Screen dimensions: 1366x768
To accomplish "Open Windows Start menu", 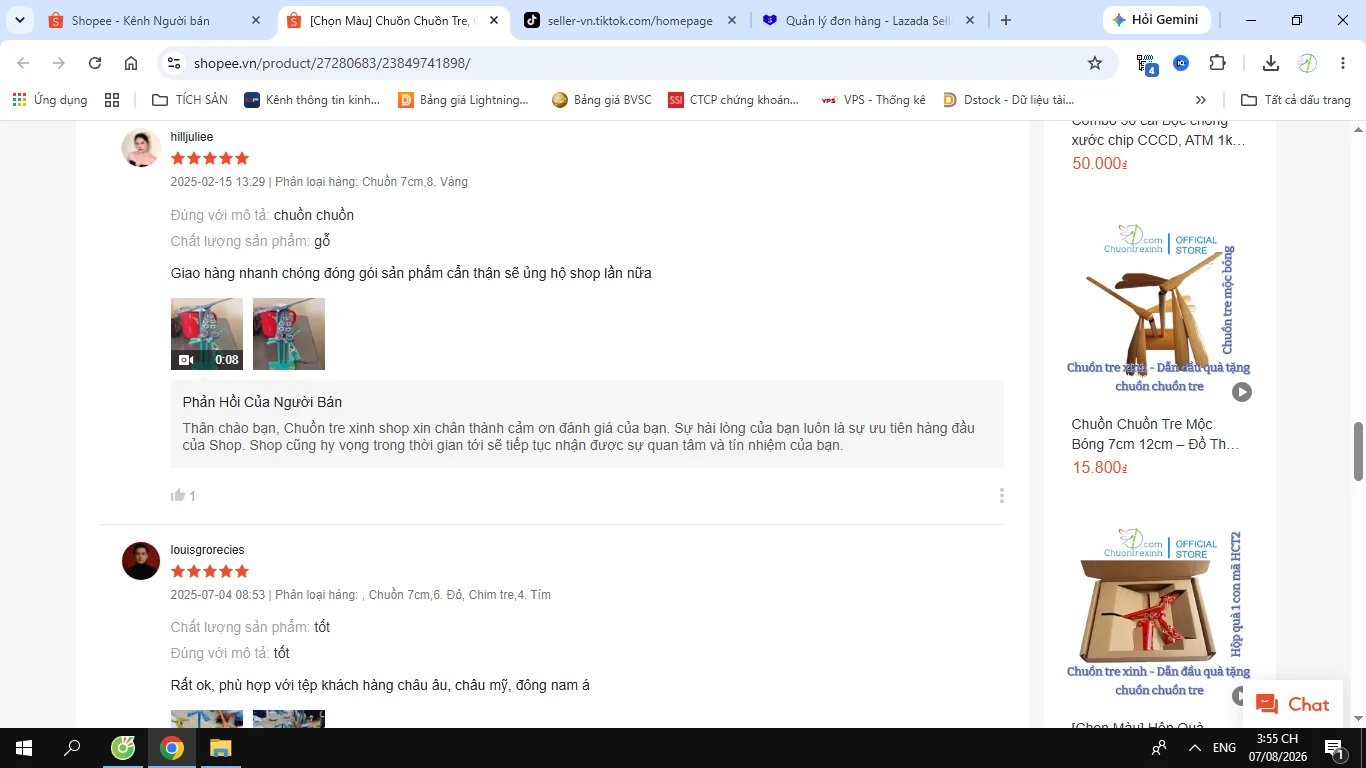I will point(23,748).
